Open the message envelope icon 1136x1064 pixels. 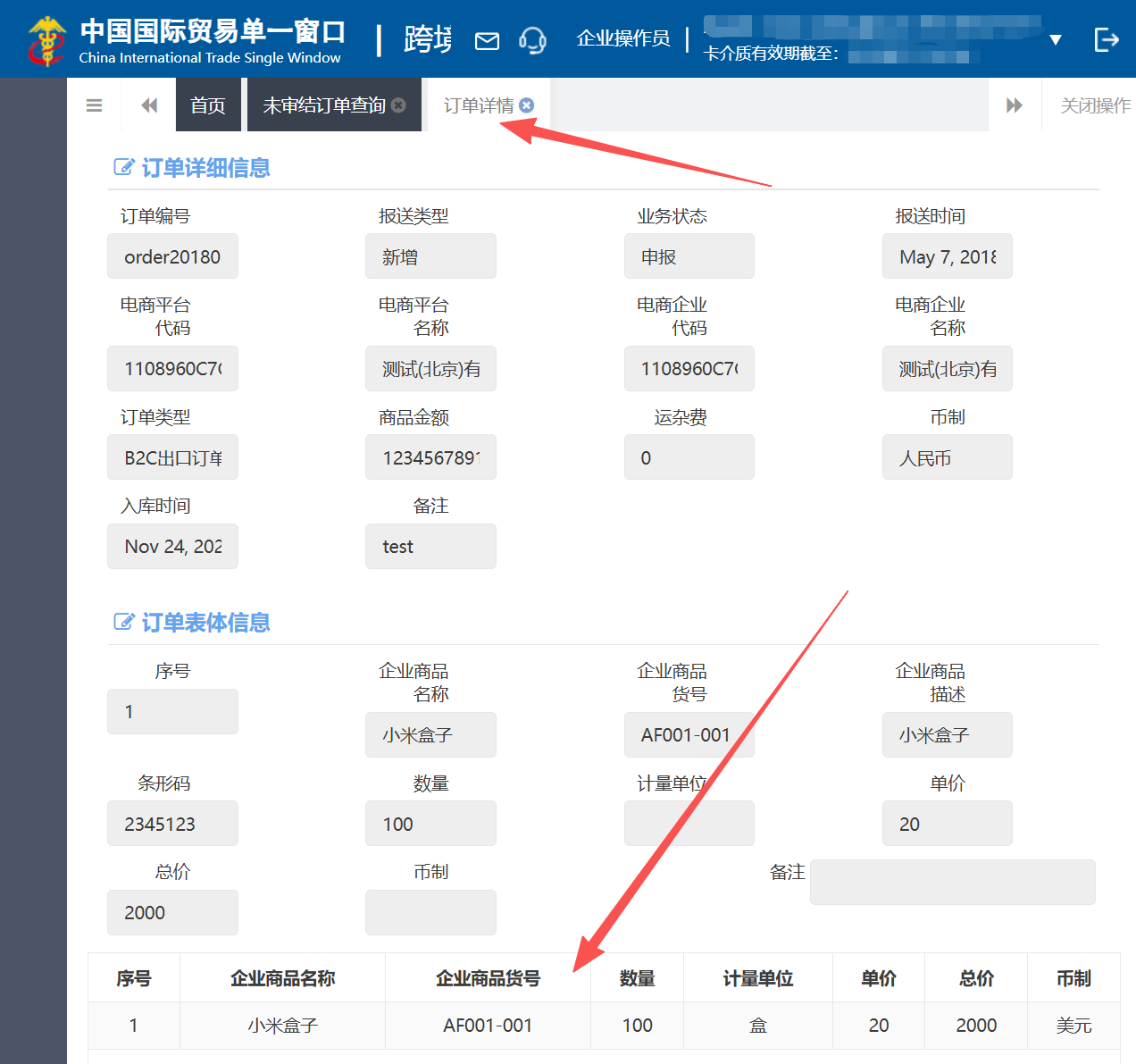[x=487, y=40]
